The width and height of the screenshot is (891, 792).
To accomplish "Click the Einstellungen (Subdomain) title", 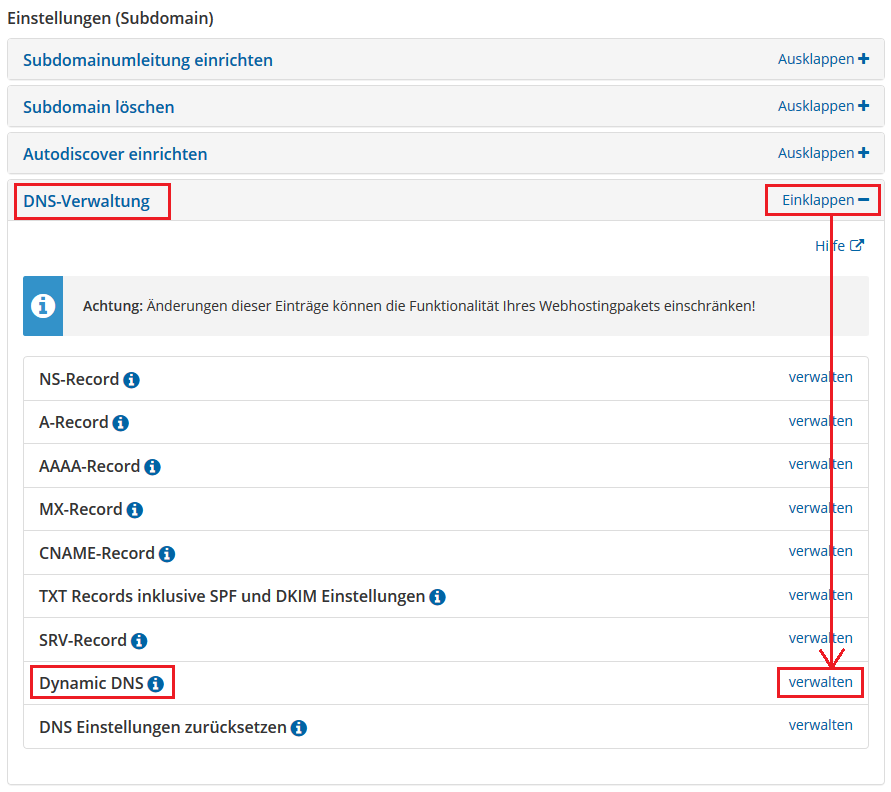I will (x=110, y=18).
